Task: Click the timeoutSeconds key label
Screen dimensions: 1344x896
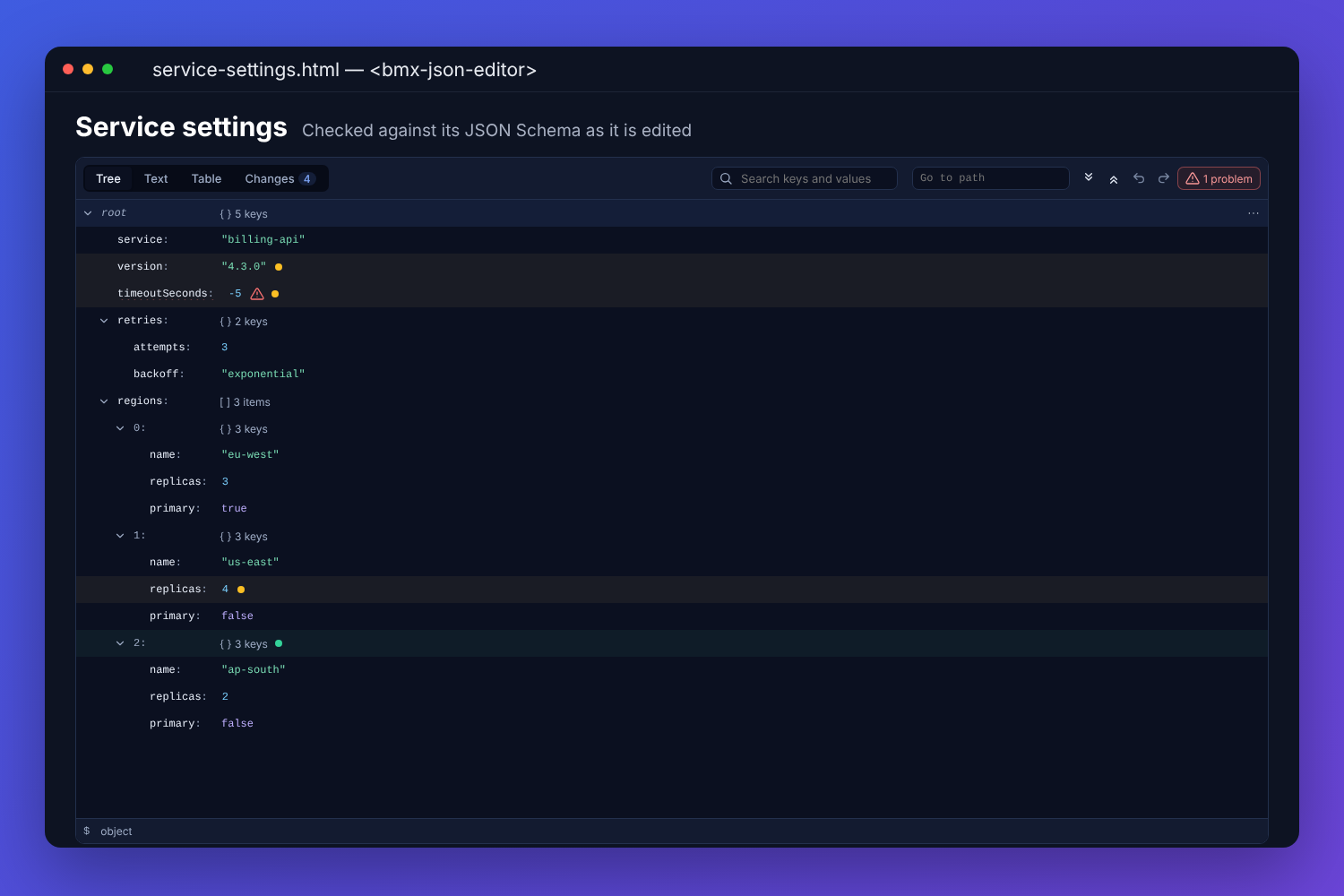Action: (165, 294)
